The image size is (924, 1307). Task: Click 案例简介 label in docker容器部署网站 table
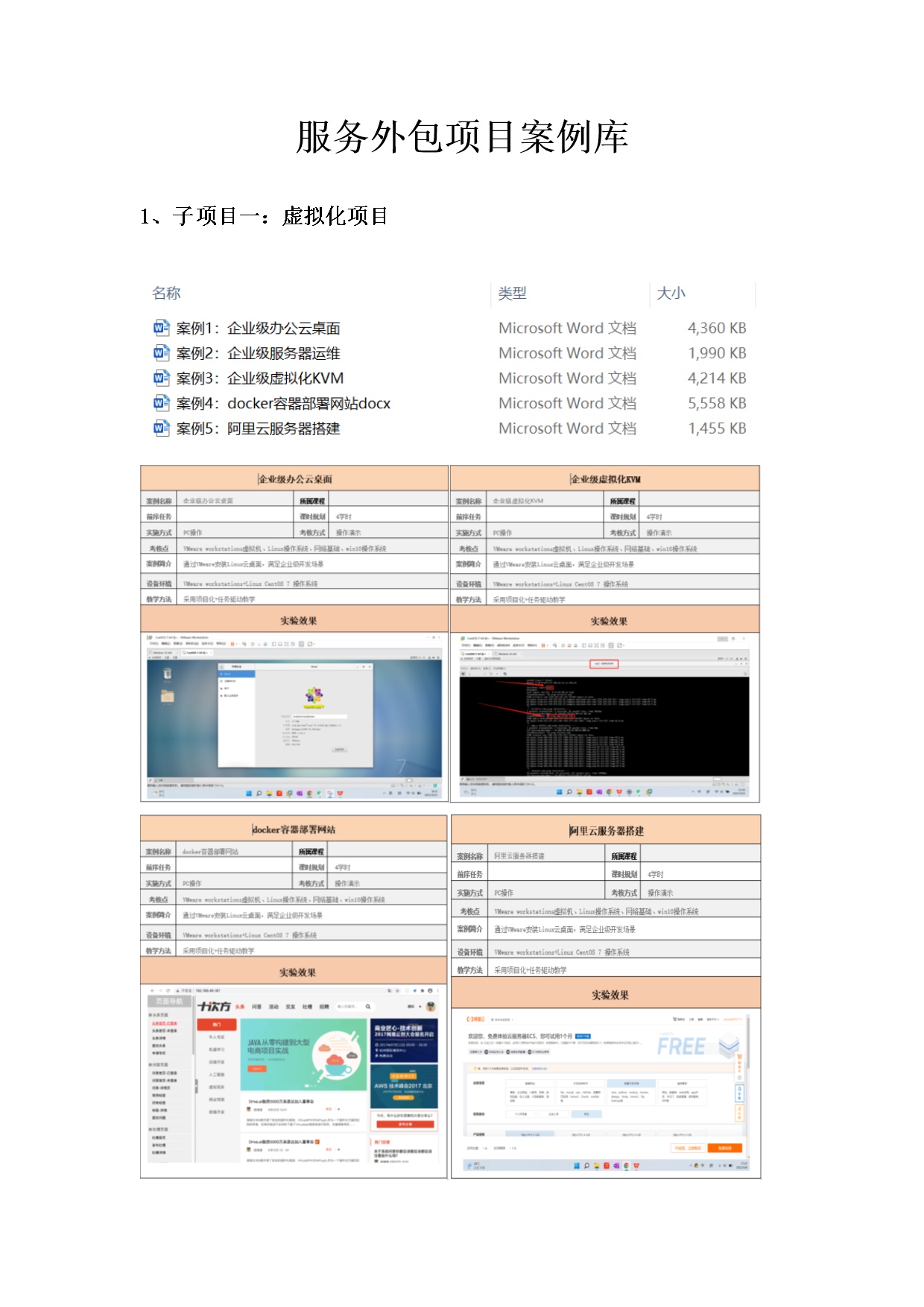[x=158, y=915]
